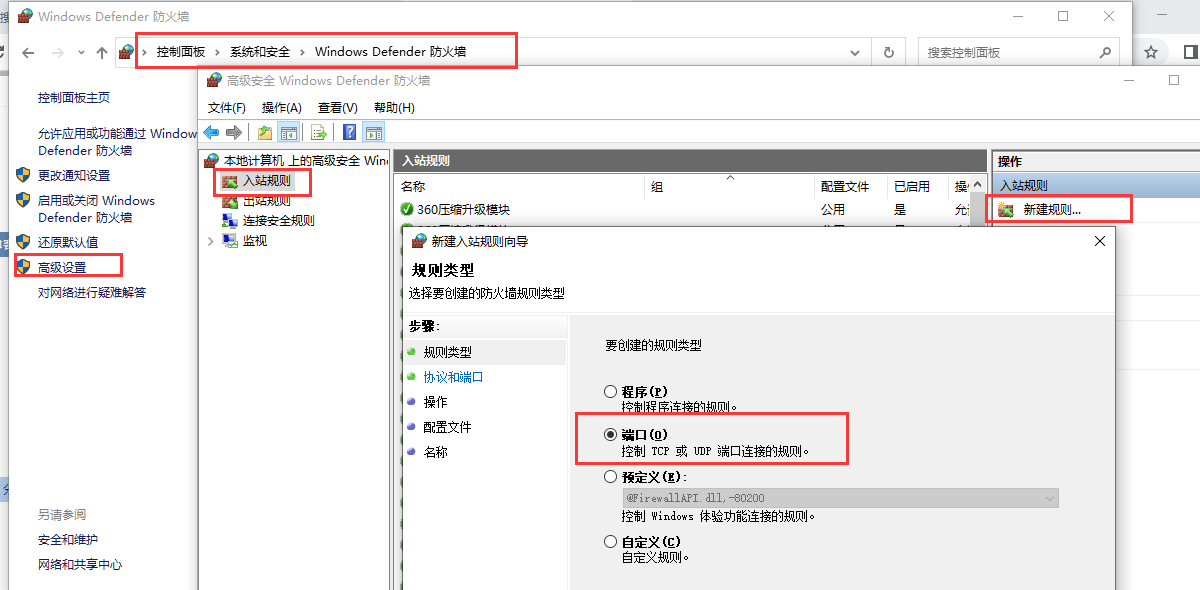Select the 程序(P) radio button
Image resolution: width=1200 pixels, height=590 pixels.
coord(610,392)
